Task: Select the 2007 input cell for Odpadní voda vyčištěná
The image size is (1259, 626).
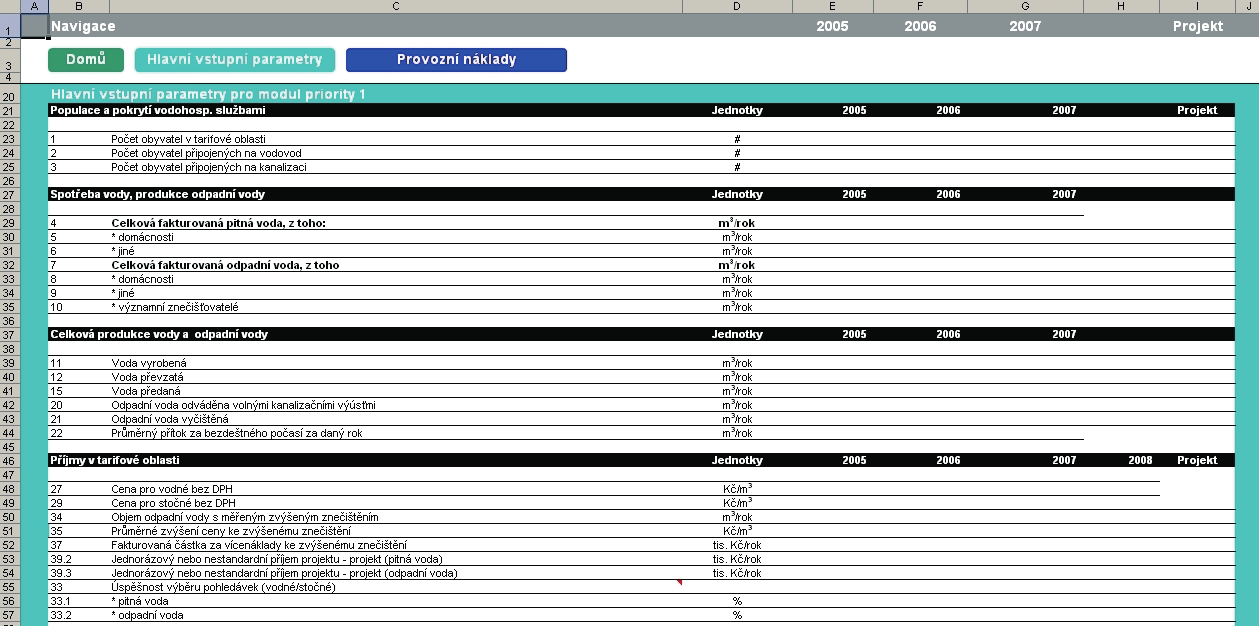Action: coord(1025,419)
